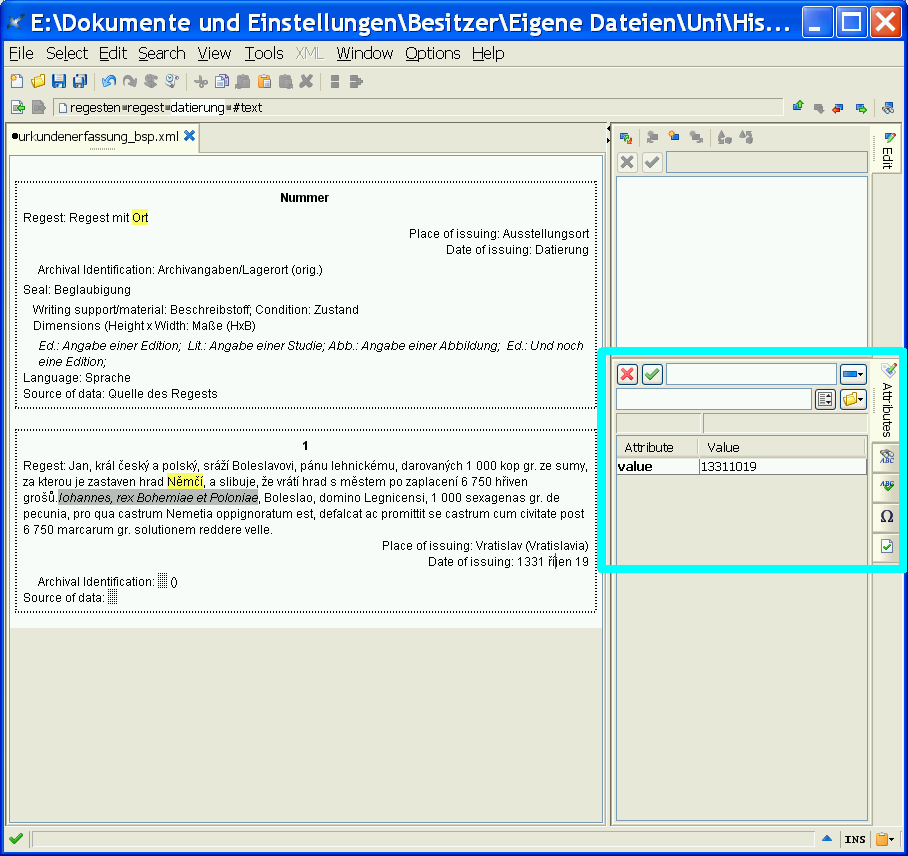Click the highlighted word 'Němčí' in regest
This screenshot has height=856, width=908.
click(x=185, y=481)
